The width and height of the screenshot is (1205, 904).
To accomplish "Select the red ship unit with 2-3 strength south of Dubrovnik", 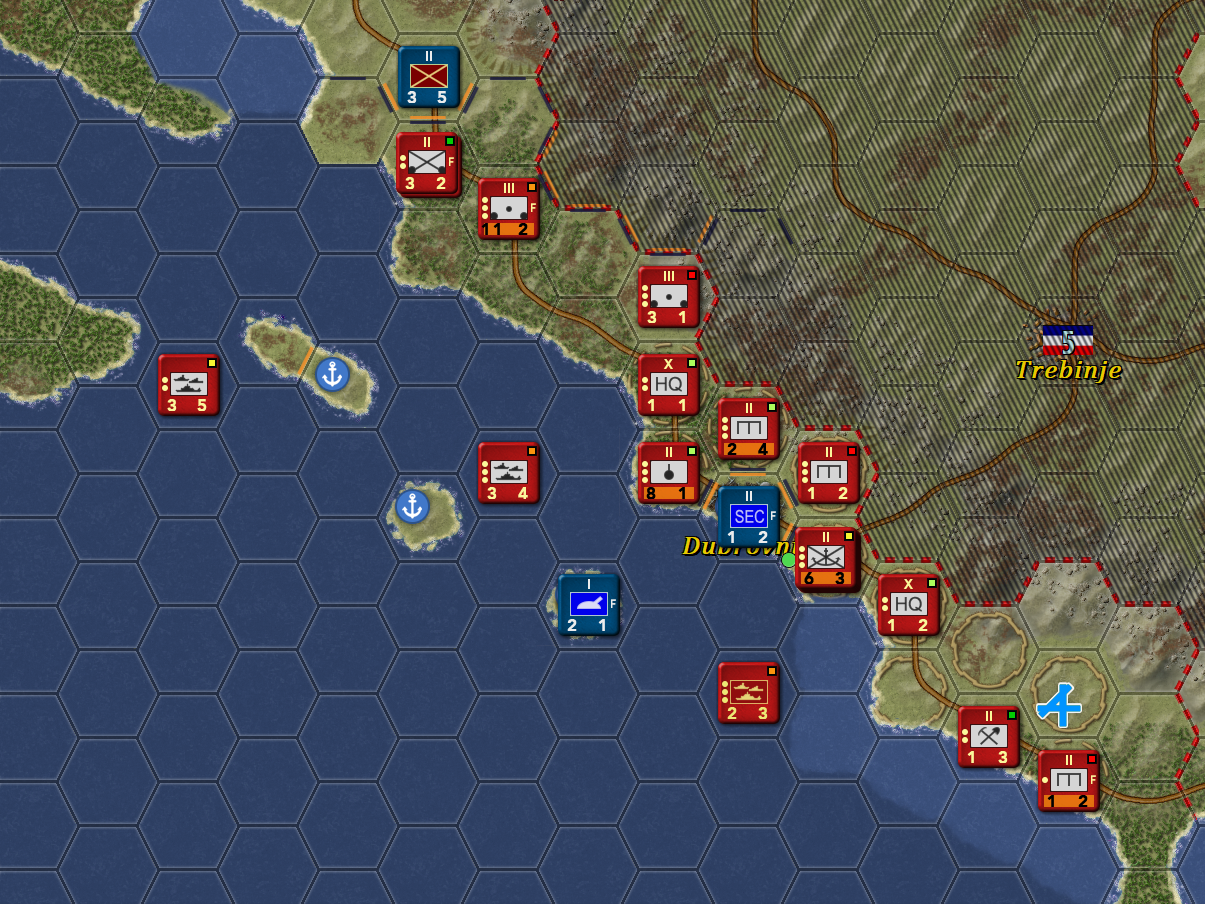I will (x=748, y=690).
